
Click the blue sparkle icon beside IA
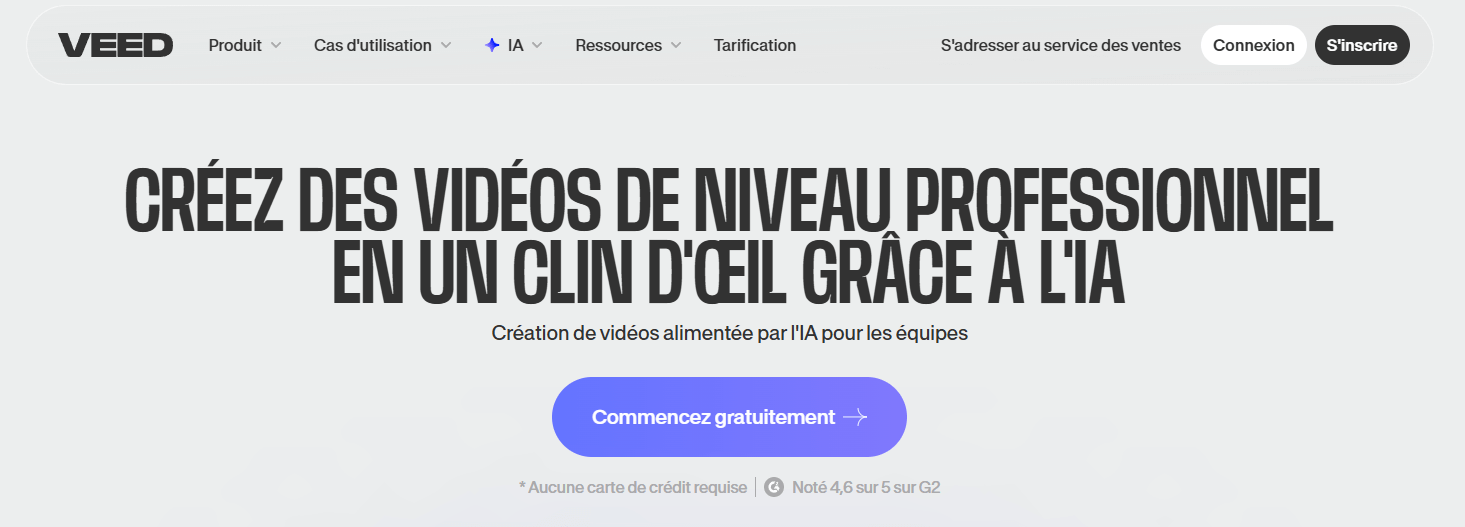click(492, 45)
